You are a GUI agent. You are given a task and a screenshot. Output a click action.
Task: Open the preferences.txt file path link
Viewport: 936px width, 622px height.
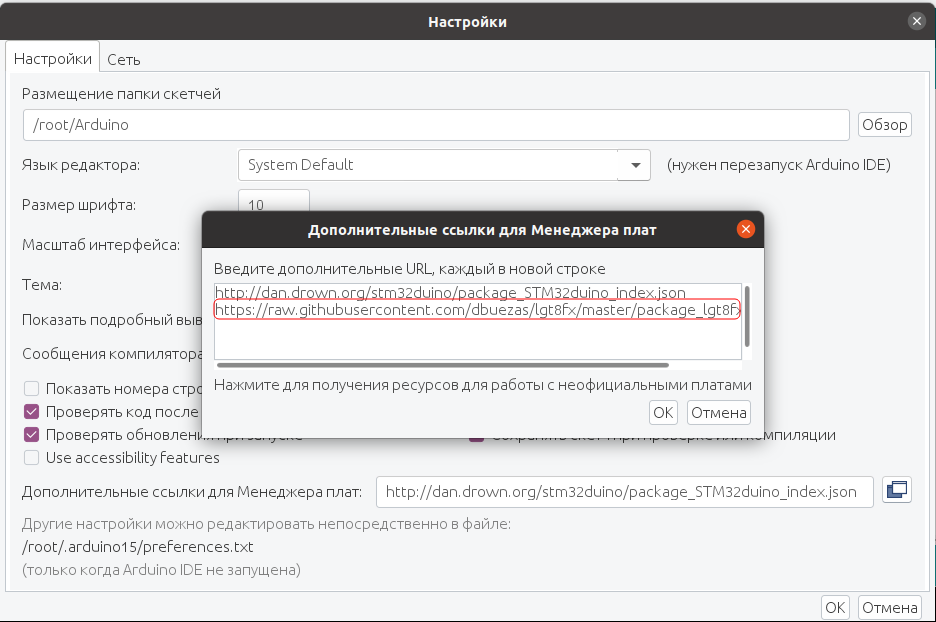point(137,547)
